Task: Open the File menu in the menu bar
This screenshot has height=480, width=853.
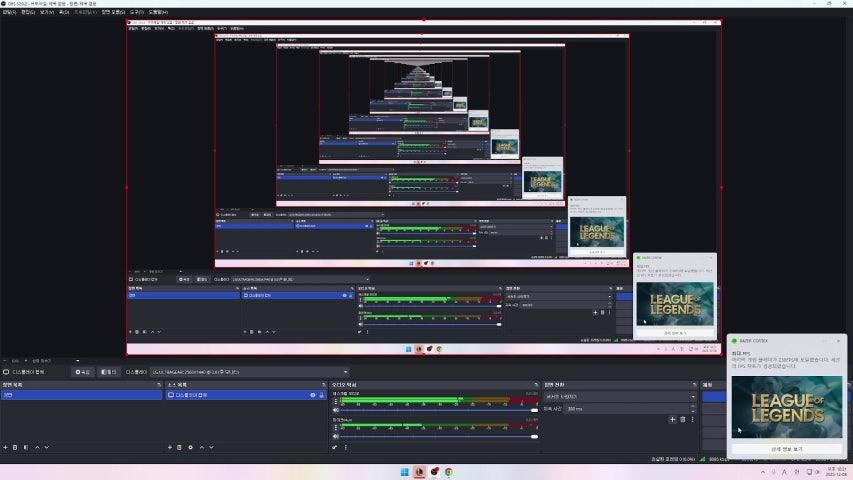Action: click(8, 12)
